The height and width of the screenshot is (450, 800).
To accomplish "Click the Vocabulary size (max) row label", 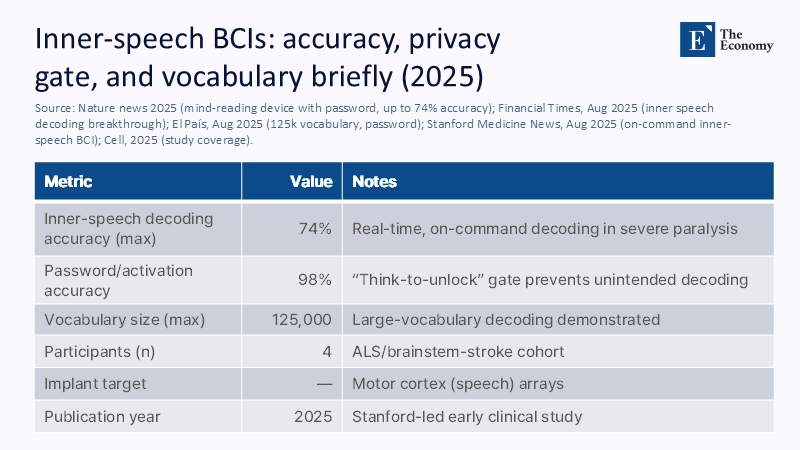I will point(125,320).
